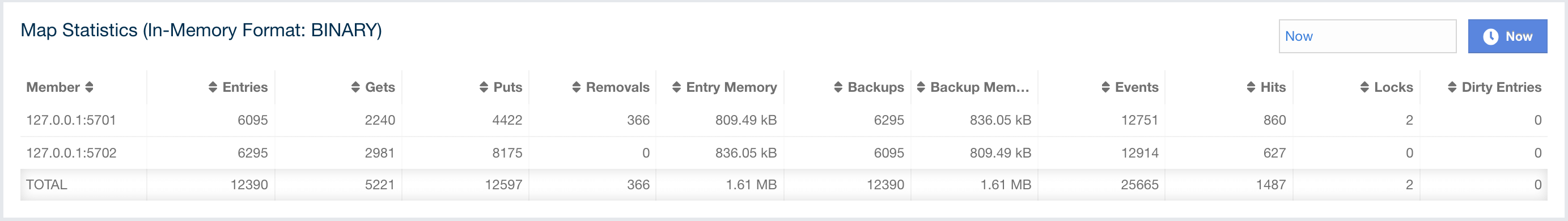Sort Removals column via sort icon

[577, 87]
